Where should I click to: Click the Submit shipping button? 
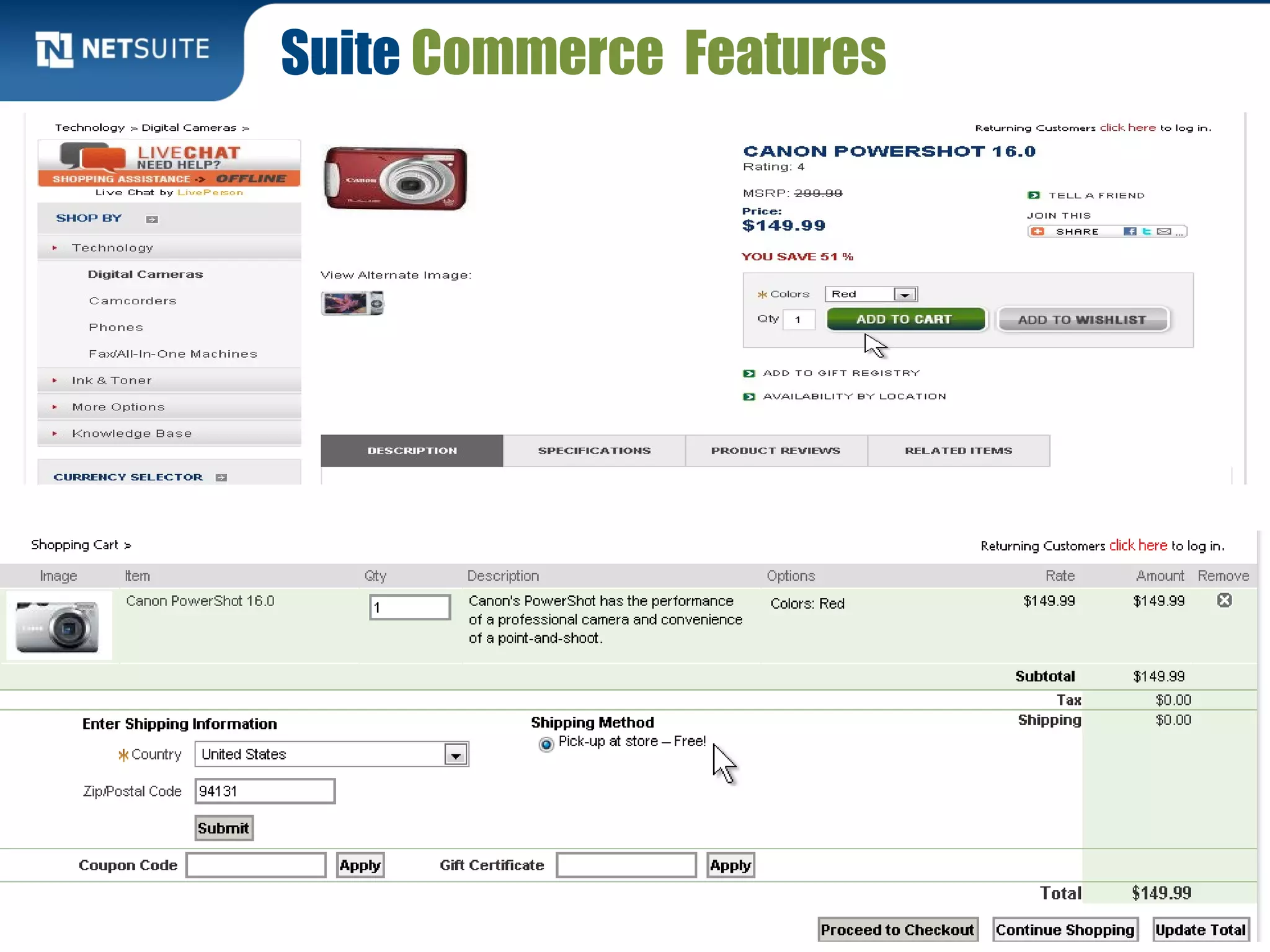224,828
